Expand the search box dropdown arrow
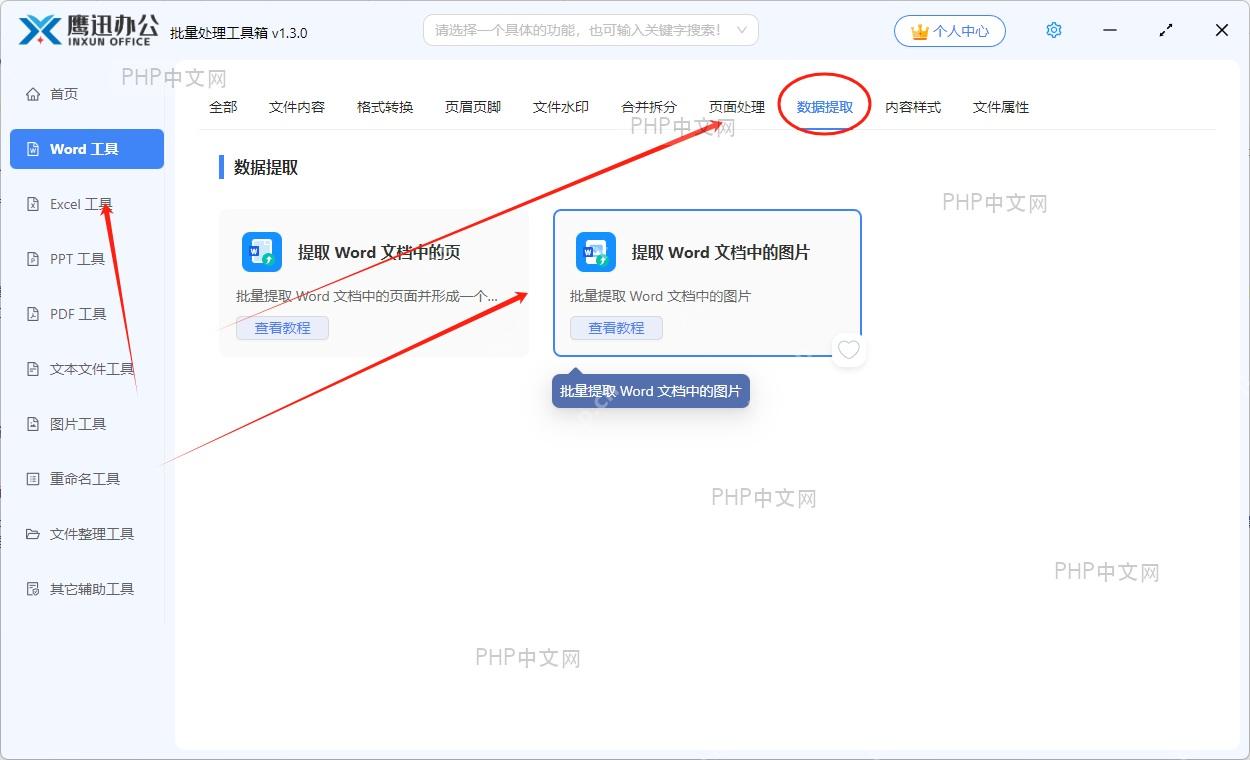 pos(741,30)
